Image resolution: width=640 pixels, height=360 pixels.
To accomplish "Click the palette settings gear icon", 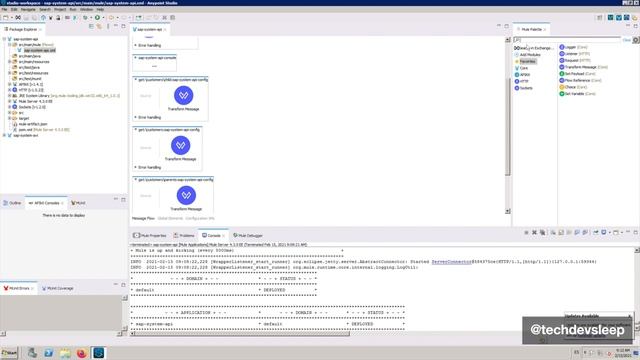I will [636, 40].
